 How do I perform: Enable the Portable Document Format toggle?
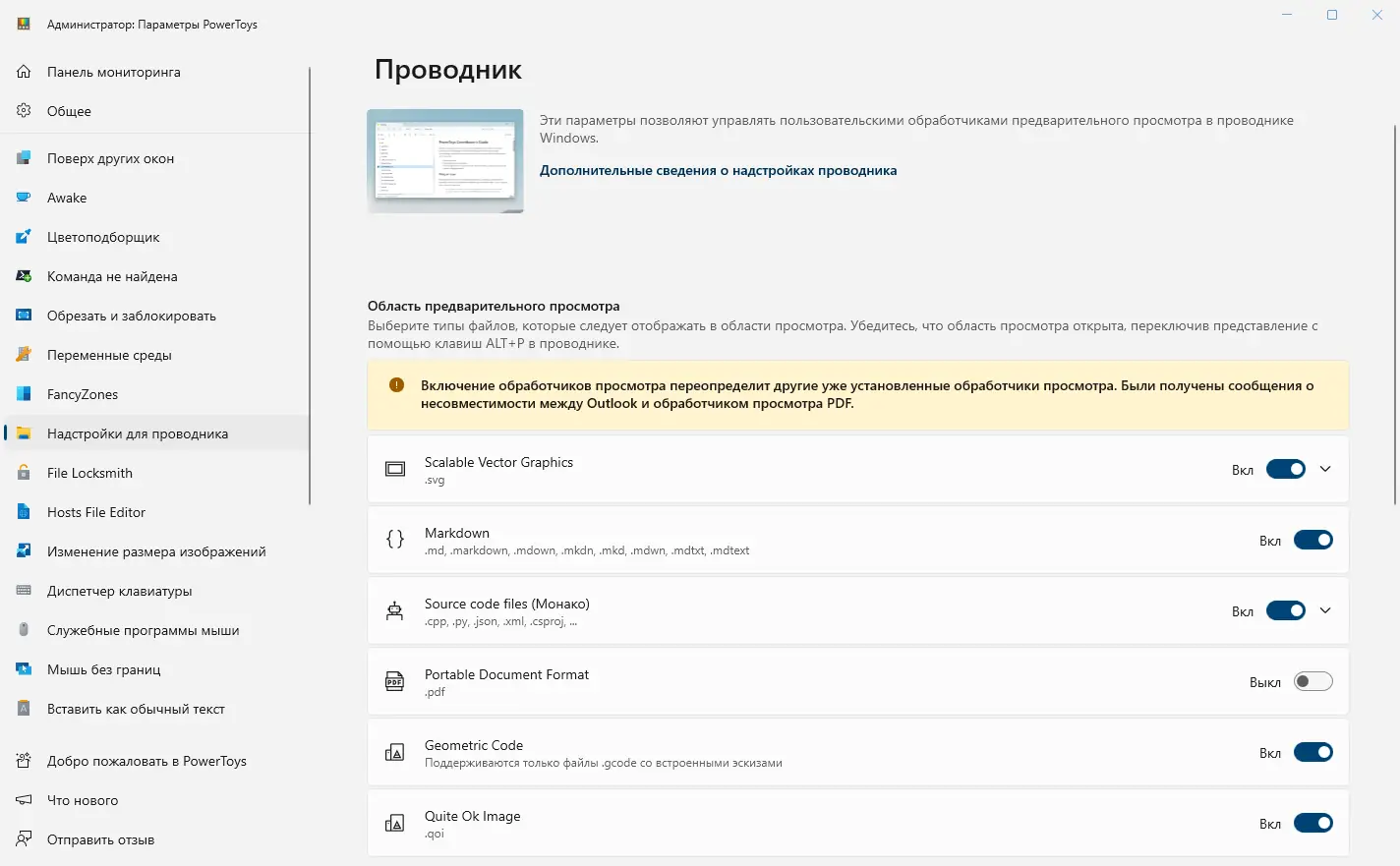(x=1313, y=681)
